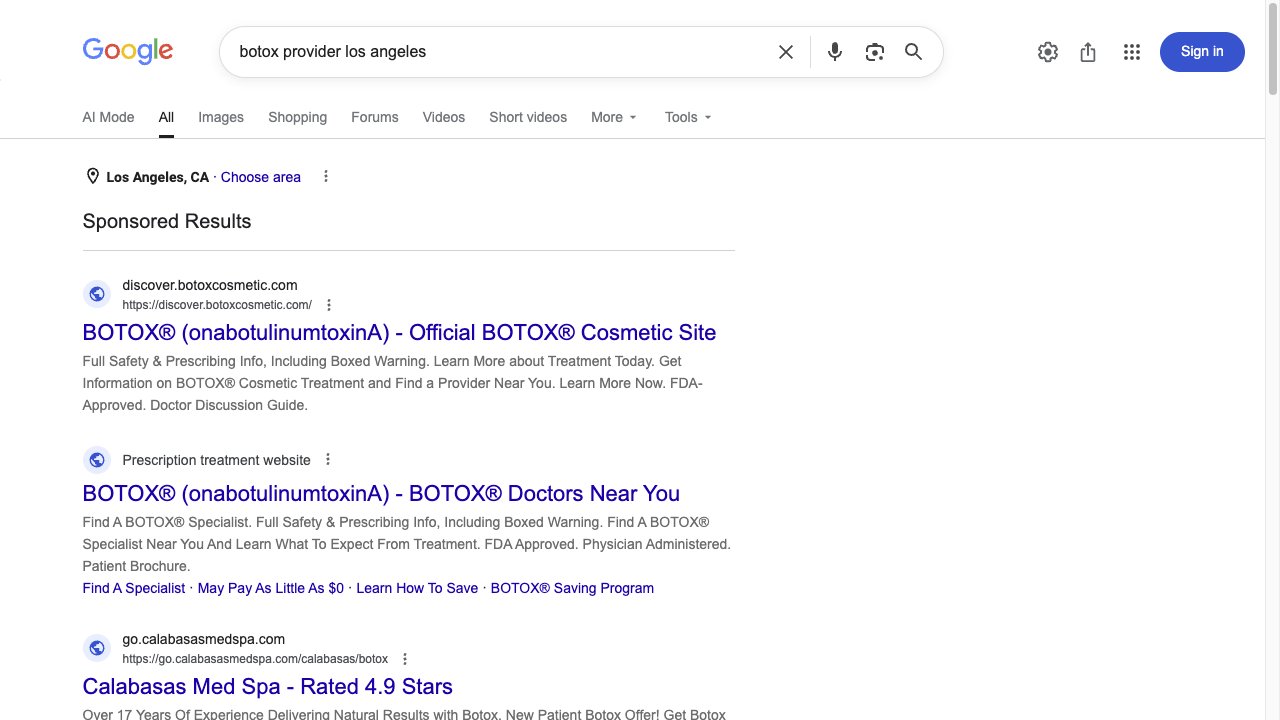
Task: Click https://discover.botoxcosmetic.com/ URL text
Action: (217, 305)
